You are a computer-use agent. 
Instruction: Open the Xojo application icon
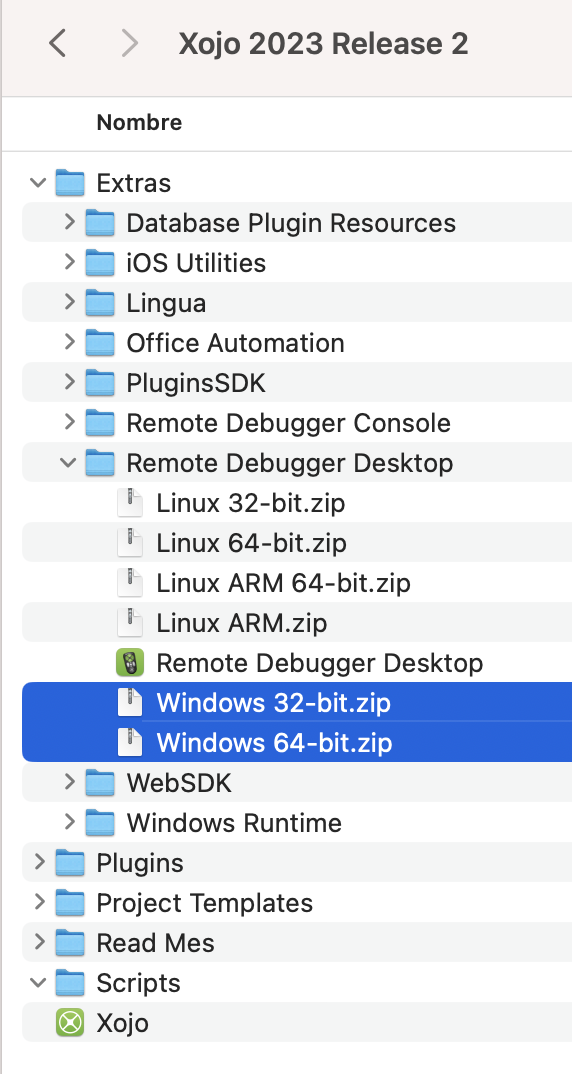[x=70, y=1023]
